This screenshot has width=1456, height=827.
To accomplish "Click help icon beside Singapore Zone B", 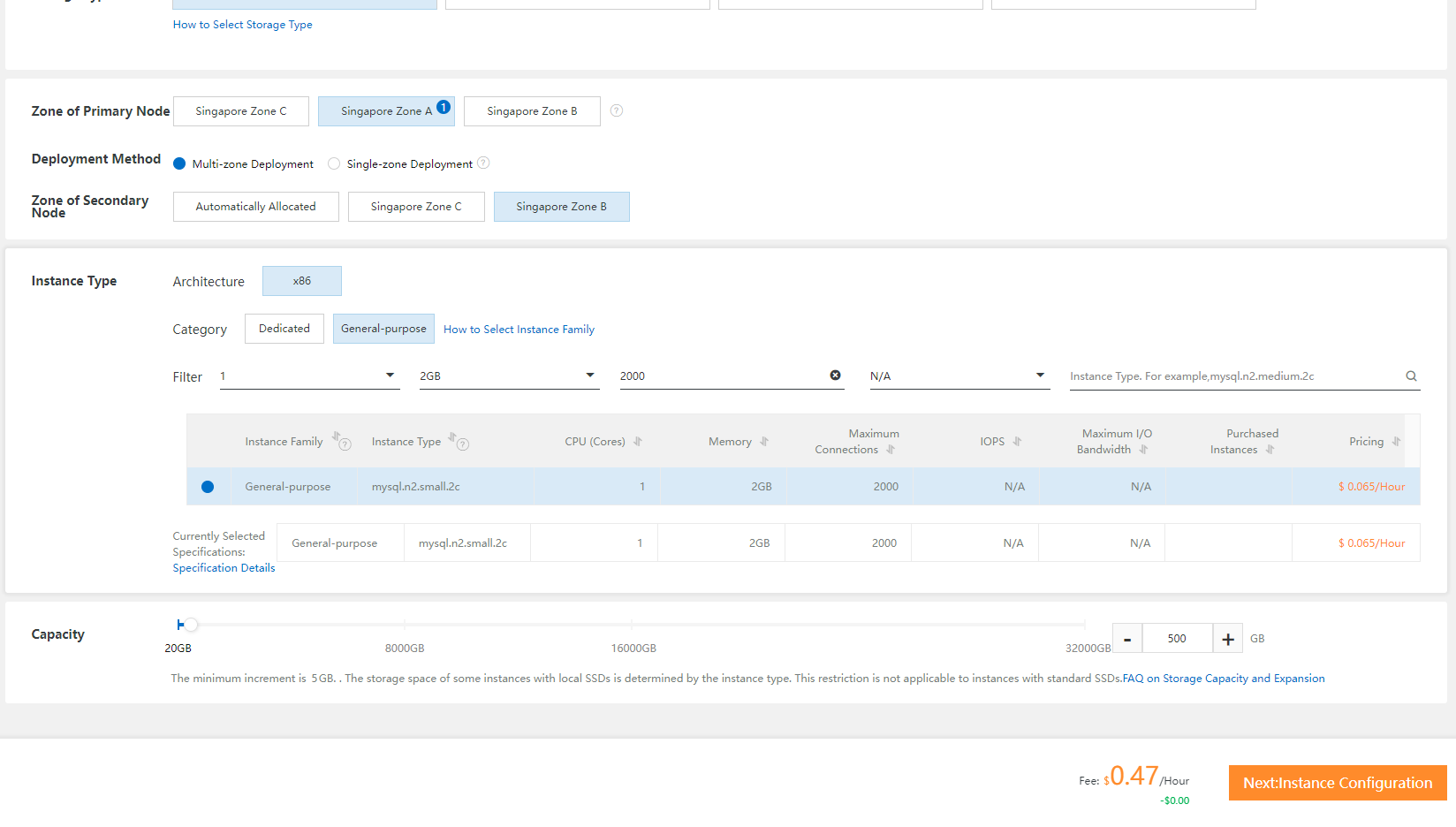I will tap(617, 110).
